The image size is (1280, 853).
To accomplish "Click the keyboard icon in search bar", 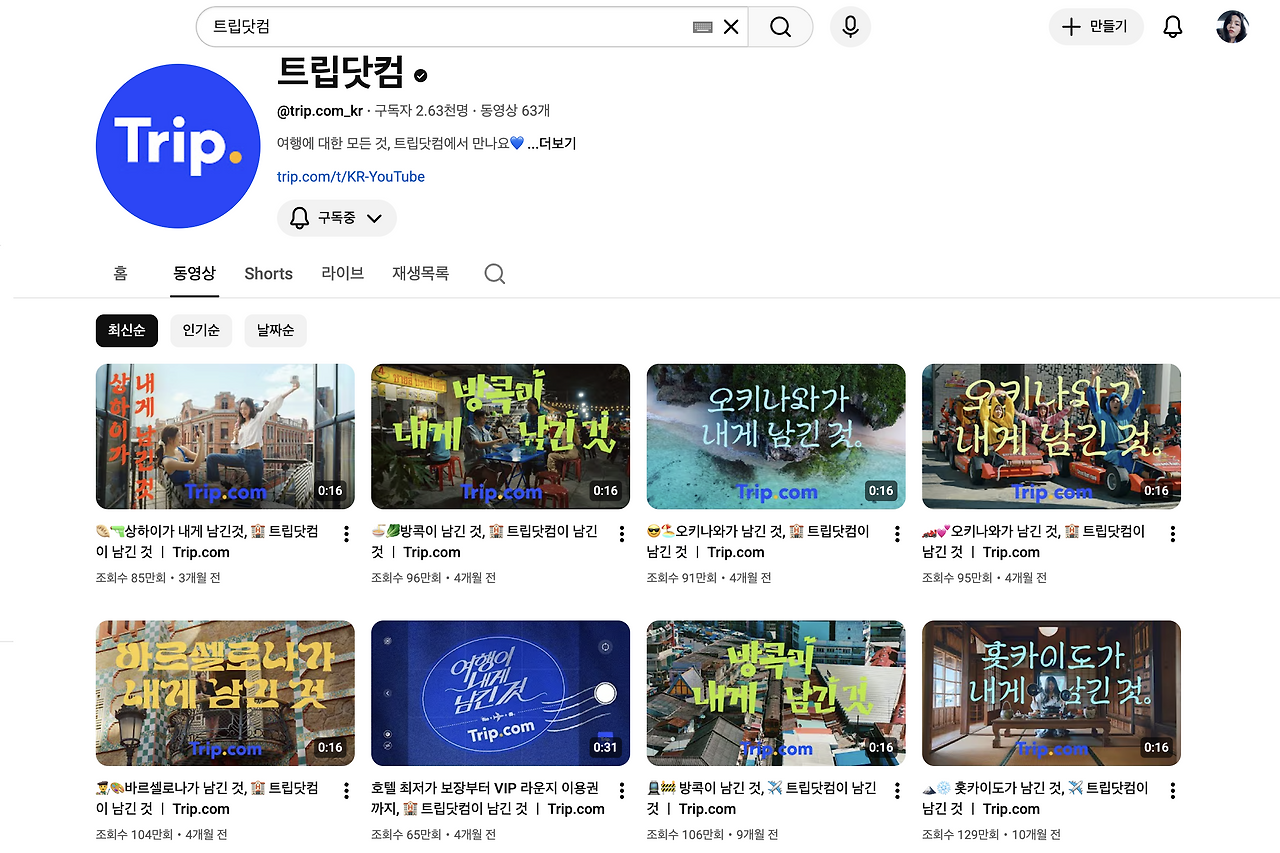I will coord(702,27).
